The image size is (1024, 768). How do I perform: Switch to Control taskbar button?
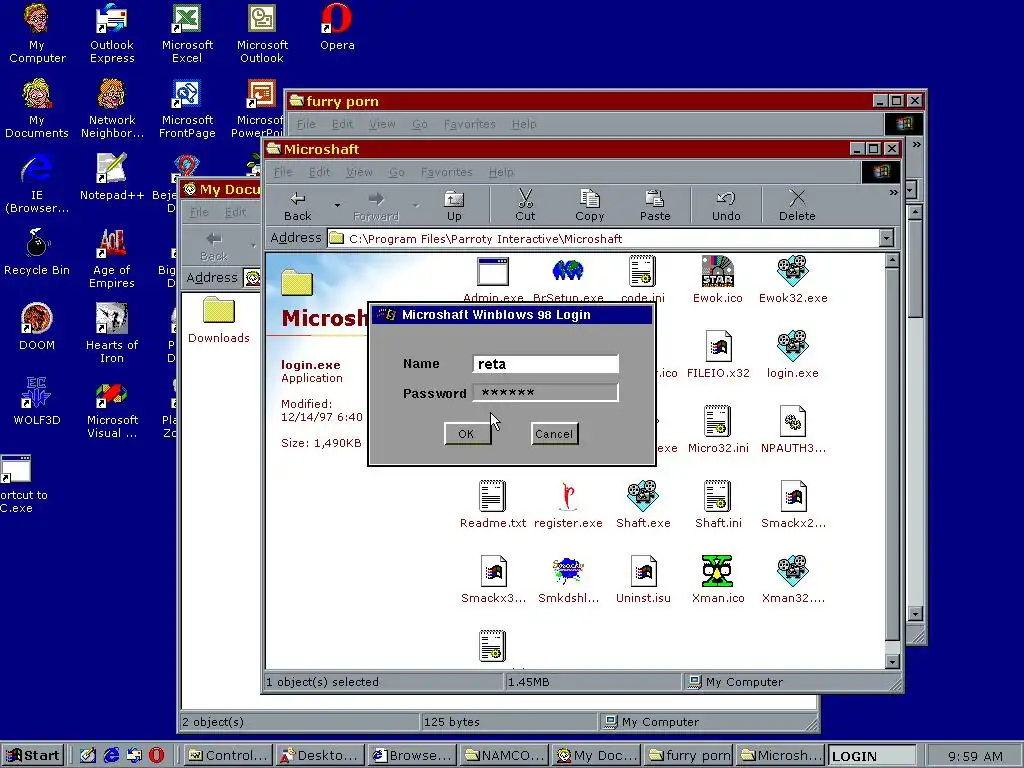click(x=227, y=756)
